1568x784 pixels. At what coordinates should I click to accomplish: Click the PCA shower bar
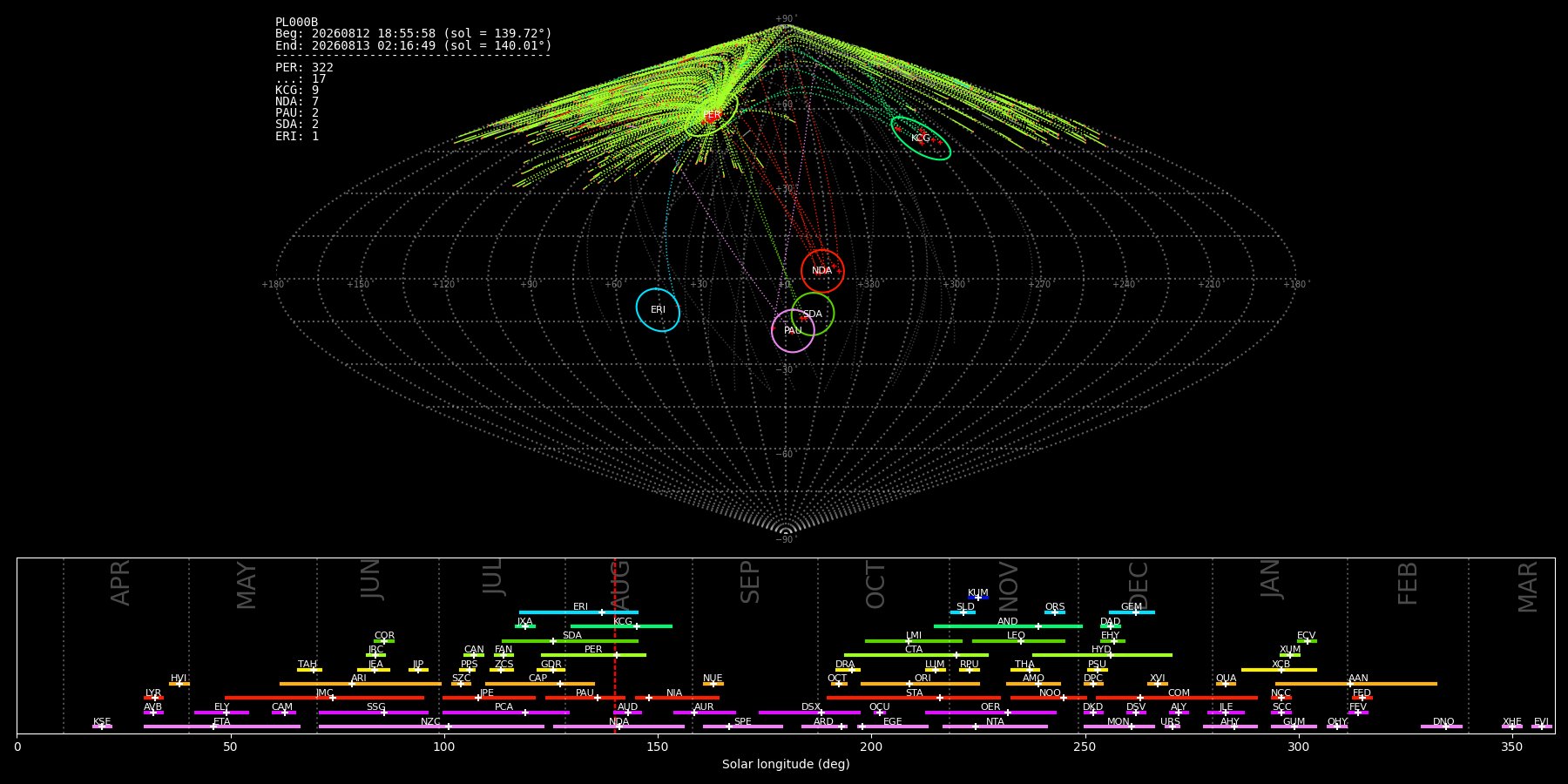[505, 713]
